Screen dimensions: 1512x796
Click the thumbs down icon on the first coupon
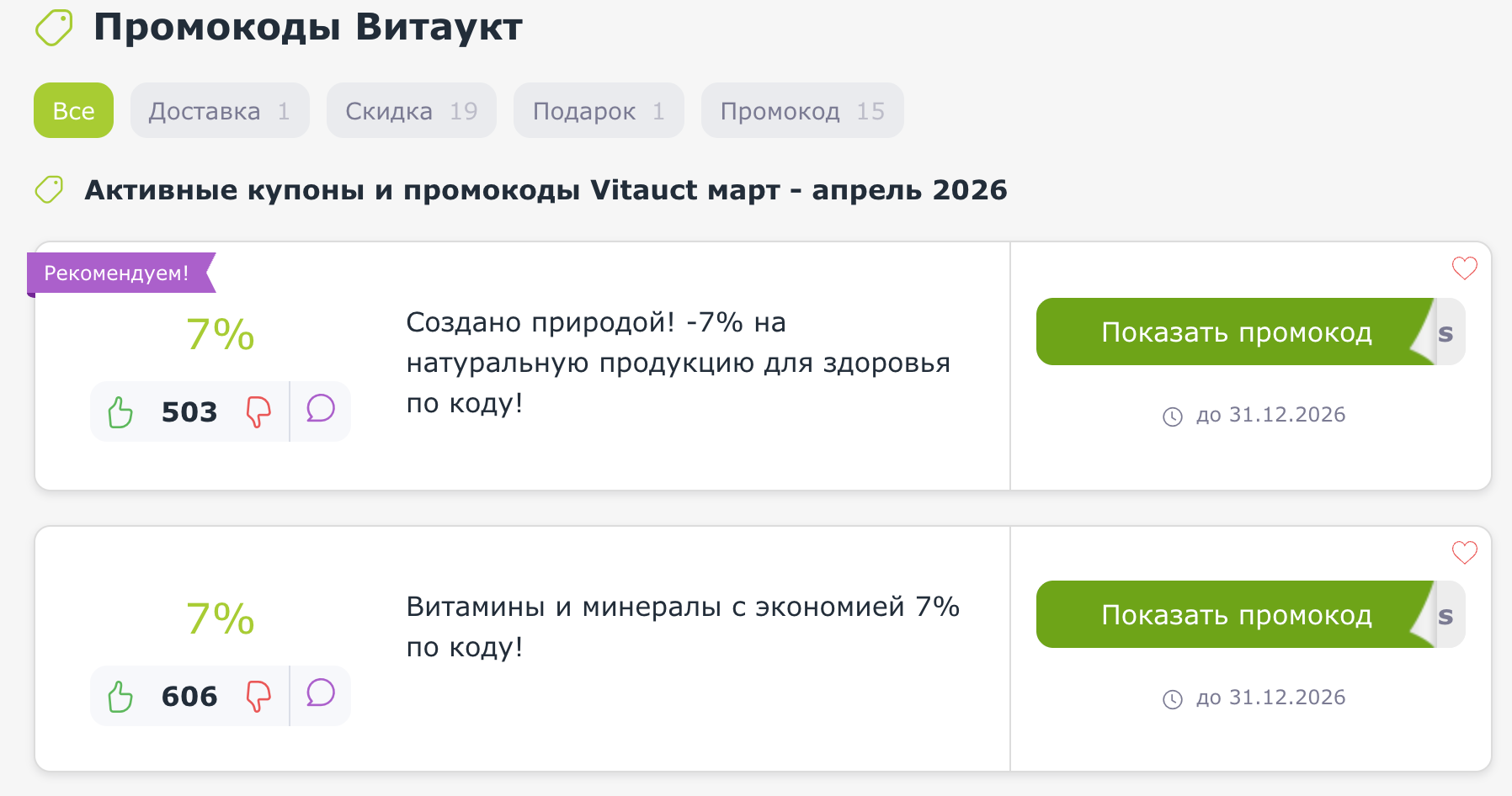pyautogui.click(x=259, y=411)
